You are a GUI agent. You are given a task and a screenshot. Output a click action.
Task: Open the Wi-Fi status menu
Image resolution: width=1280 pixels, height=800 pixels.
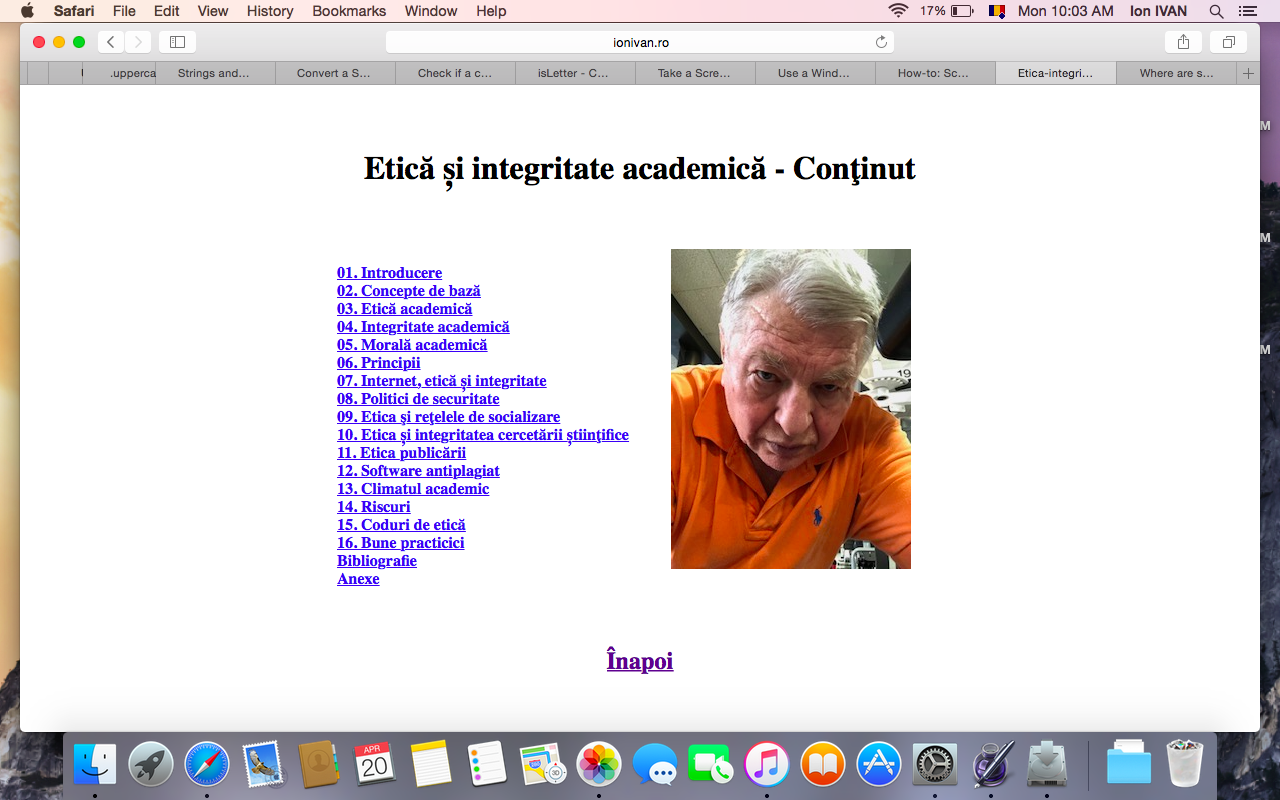(898, 11)
